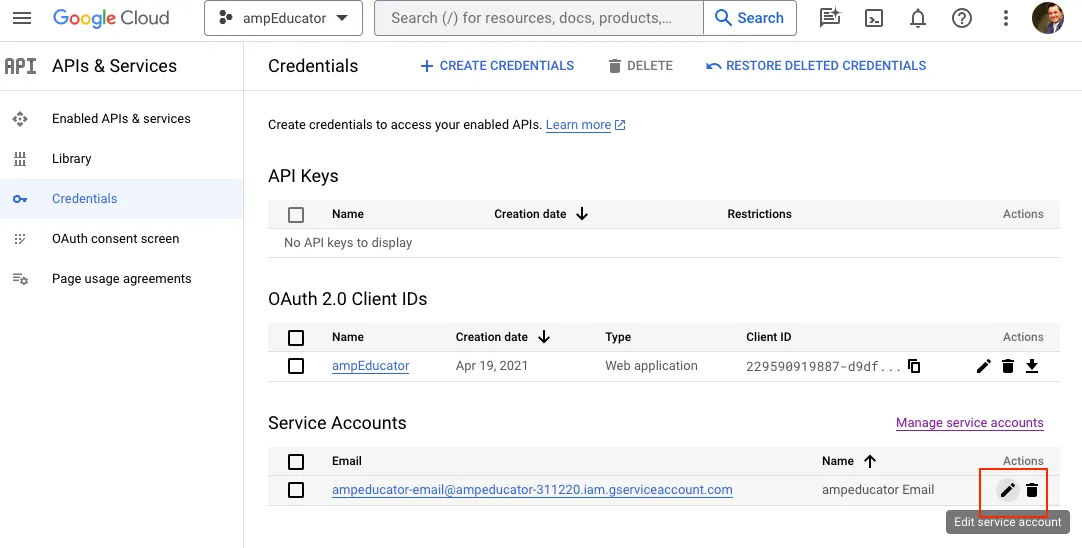Copy the ampEducator OAuth client ID
The image size is (1082, 548).
(914, 366)
